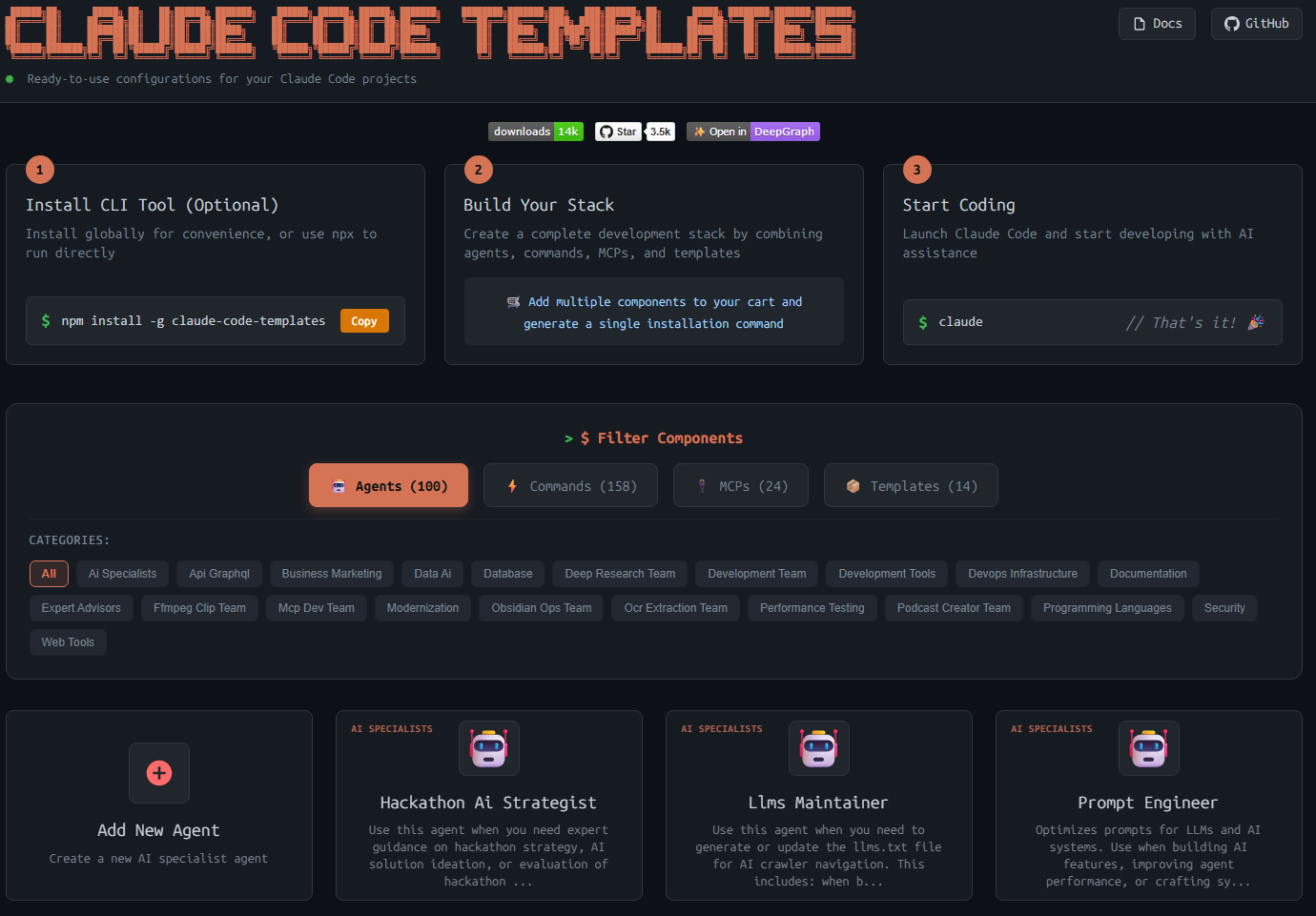Viewport: 1316px width, 916px height.
Task: Filter by Database category
Action: (x=508, y=574)
